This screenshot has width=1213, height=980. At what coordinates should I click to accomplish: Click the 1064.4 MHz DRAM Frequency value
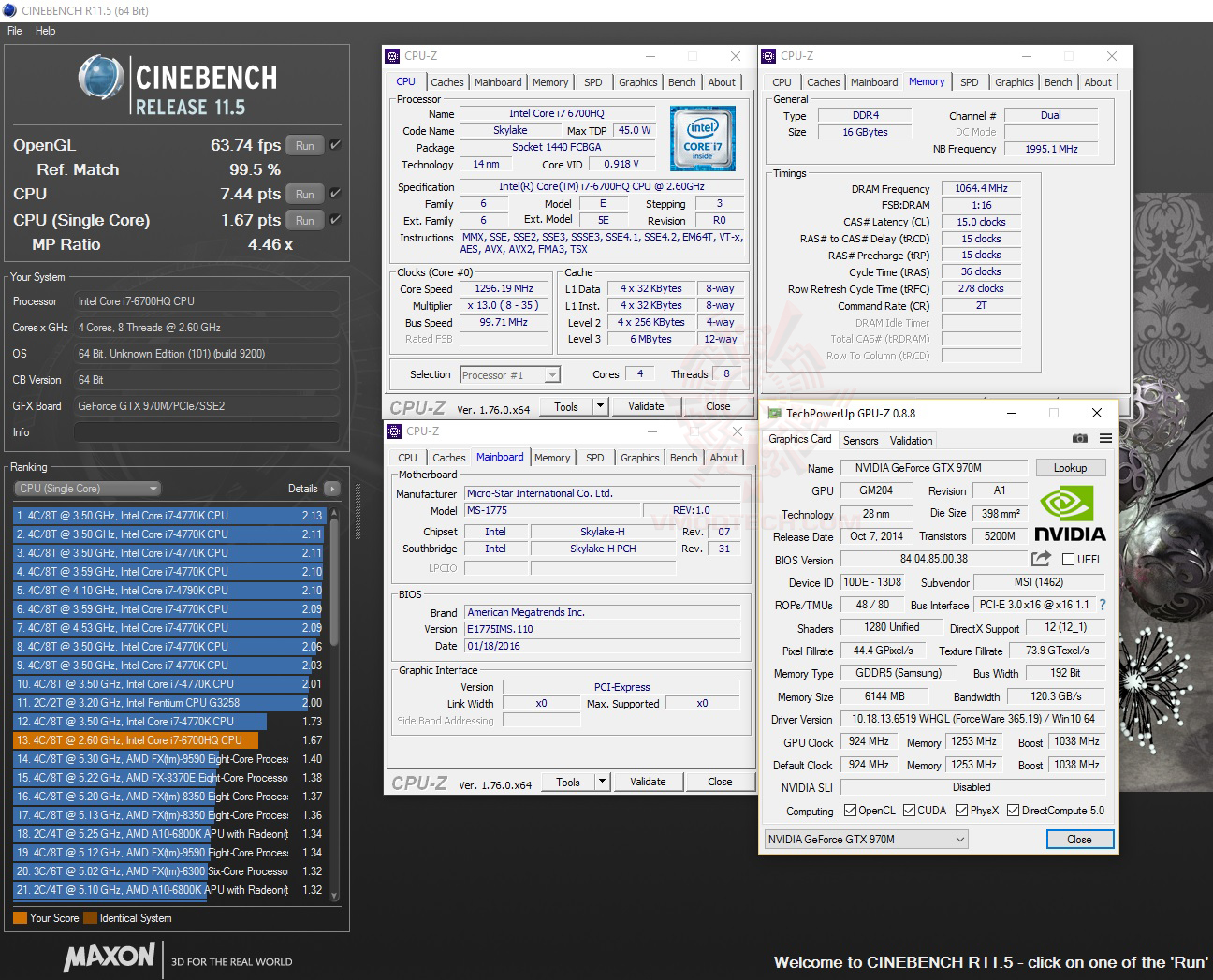981,188
